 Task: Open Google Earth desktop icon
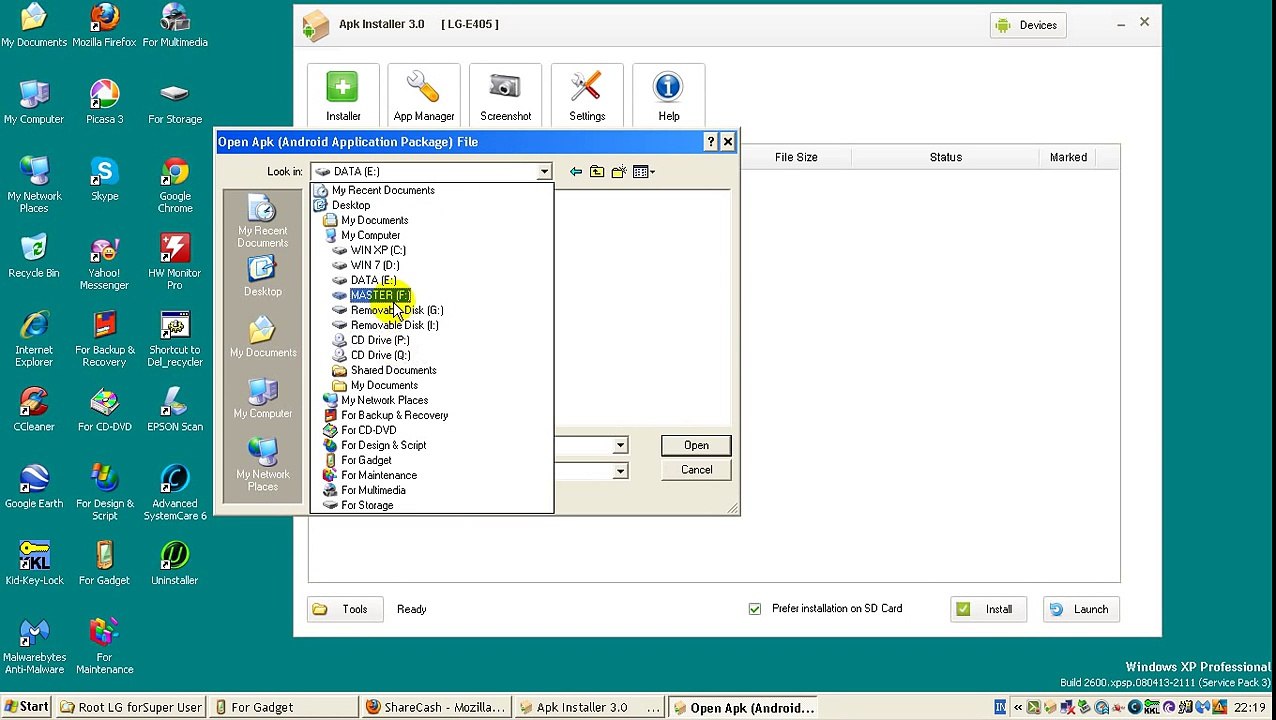(x=34, y=487)
